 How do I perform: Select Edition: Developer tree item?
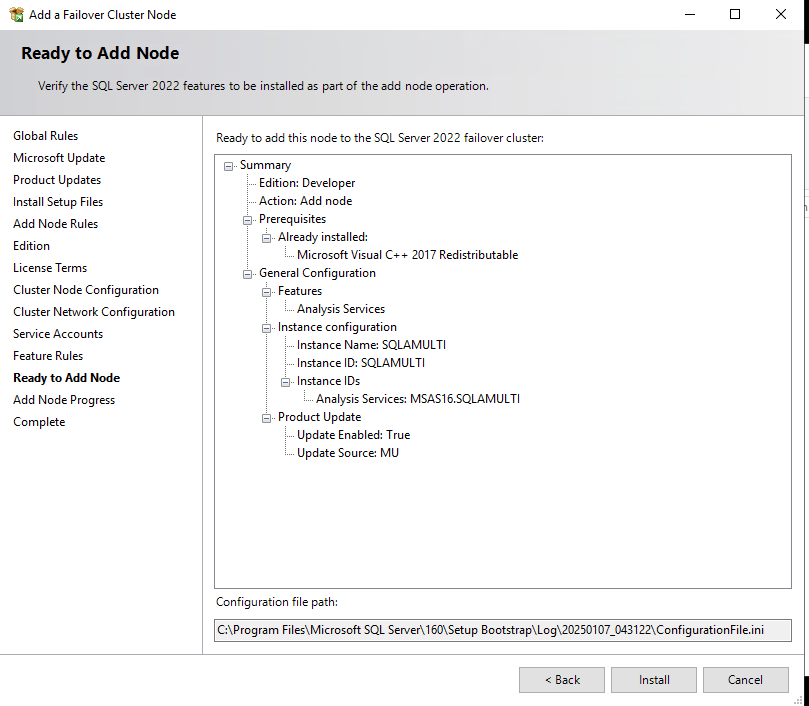click(x=307, y=183)
